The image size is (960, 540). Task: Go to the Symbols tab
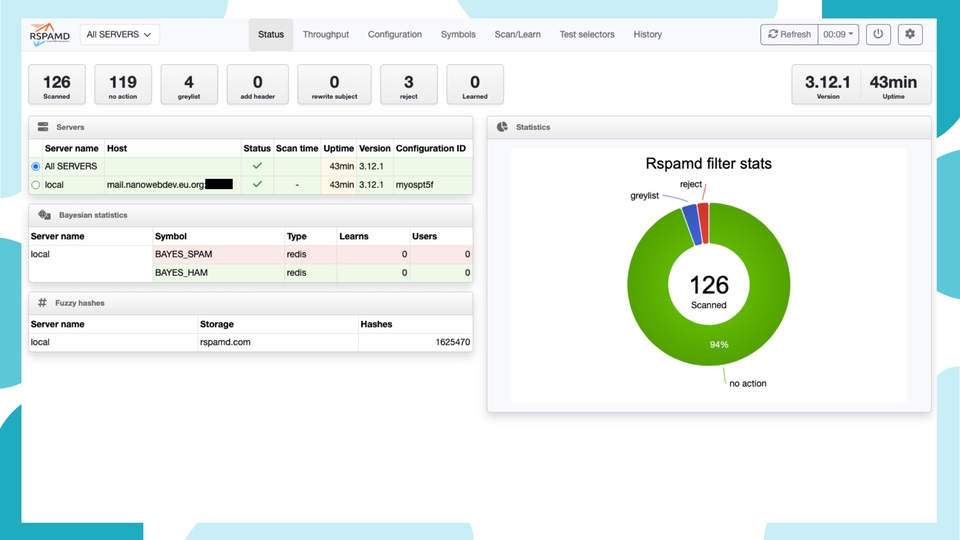(x=458, y=34)
